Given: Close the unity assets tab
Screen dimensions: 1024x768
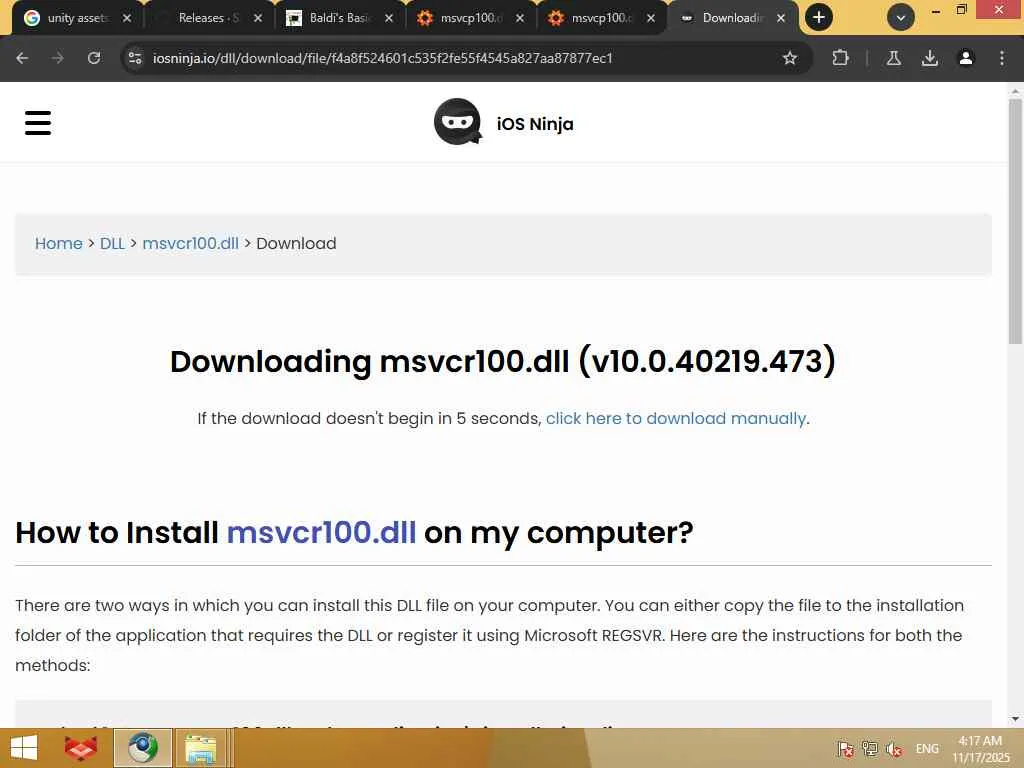Looking at the screenshot, I should point(127,18).
